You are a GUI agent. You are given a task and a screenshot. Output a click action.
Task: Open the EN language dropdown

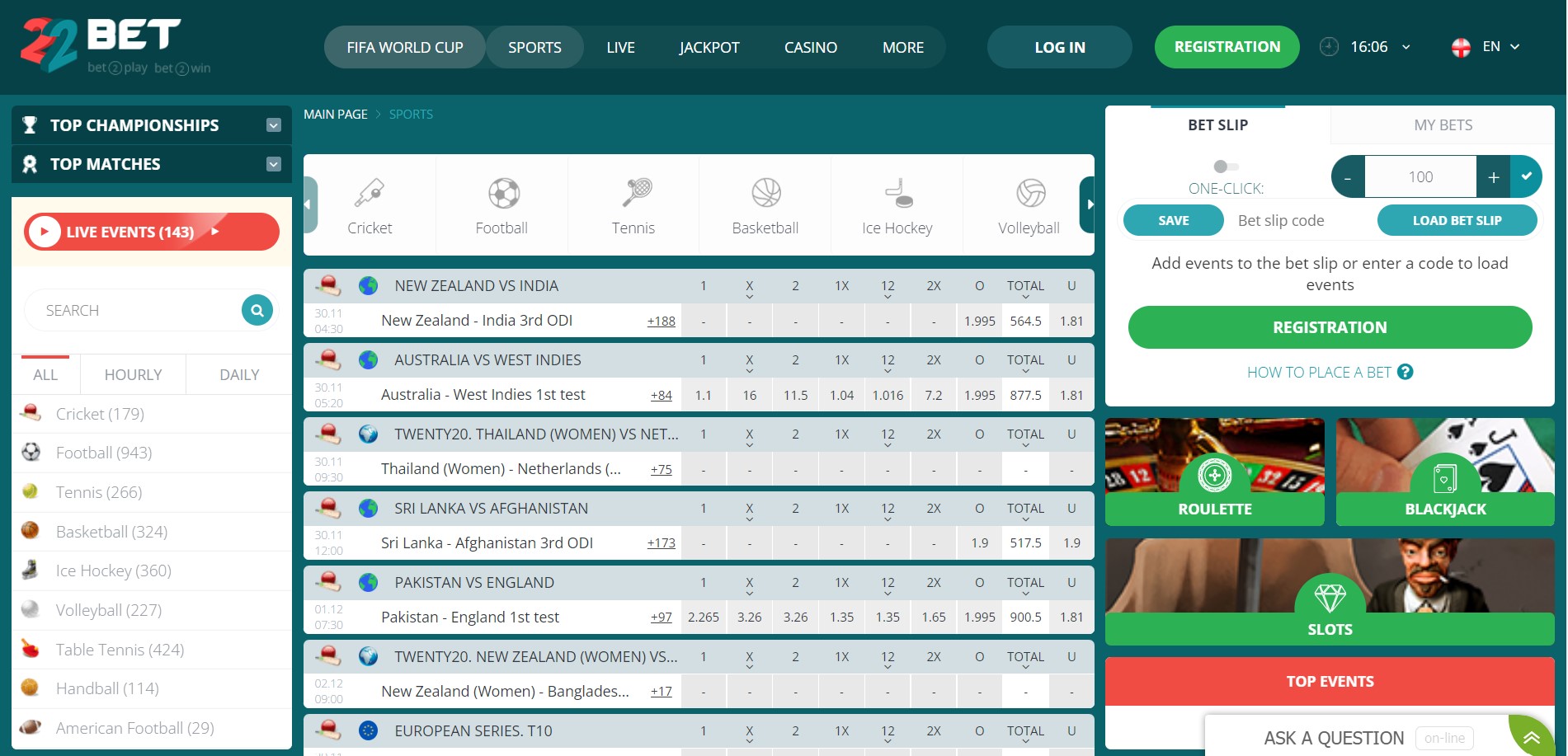click(x=1501, y=47)
